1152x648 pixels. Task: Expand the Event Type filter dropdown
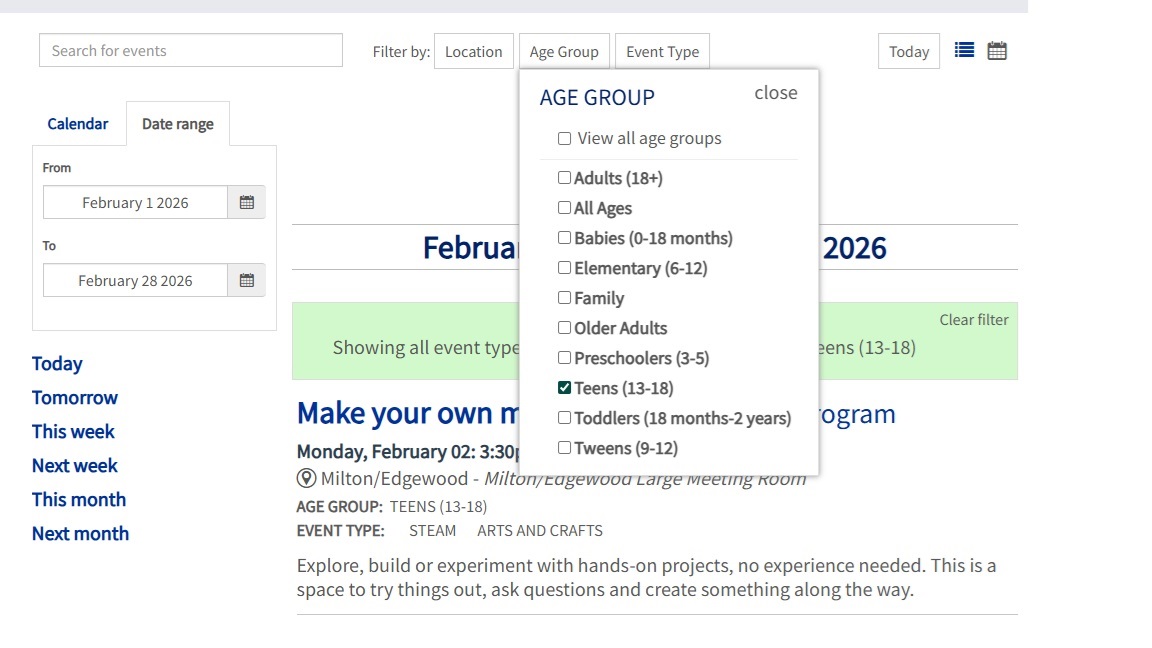(x=662, y=52)
